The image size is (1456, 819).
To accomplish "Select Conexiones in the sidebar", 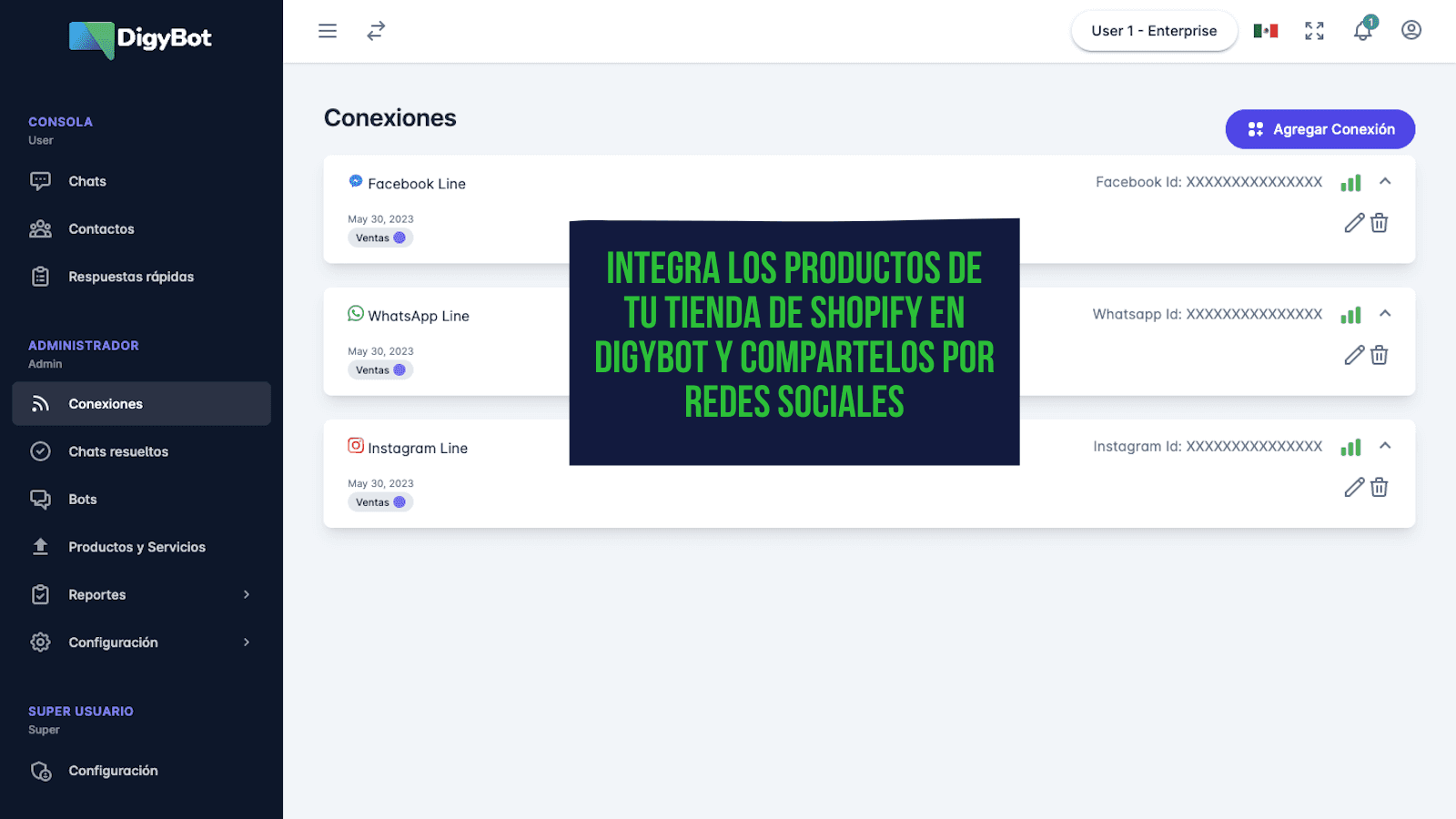I will point(106,403).
